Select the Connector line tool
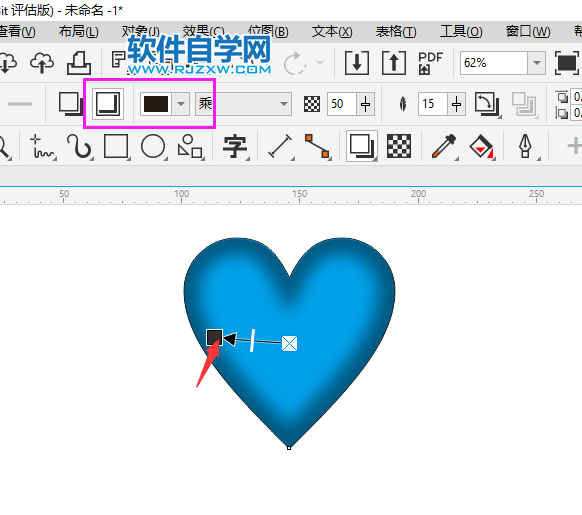Image resolution: width=582 pixels, height=515 pixels. coord(317,146)
